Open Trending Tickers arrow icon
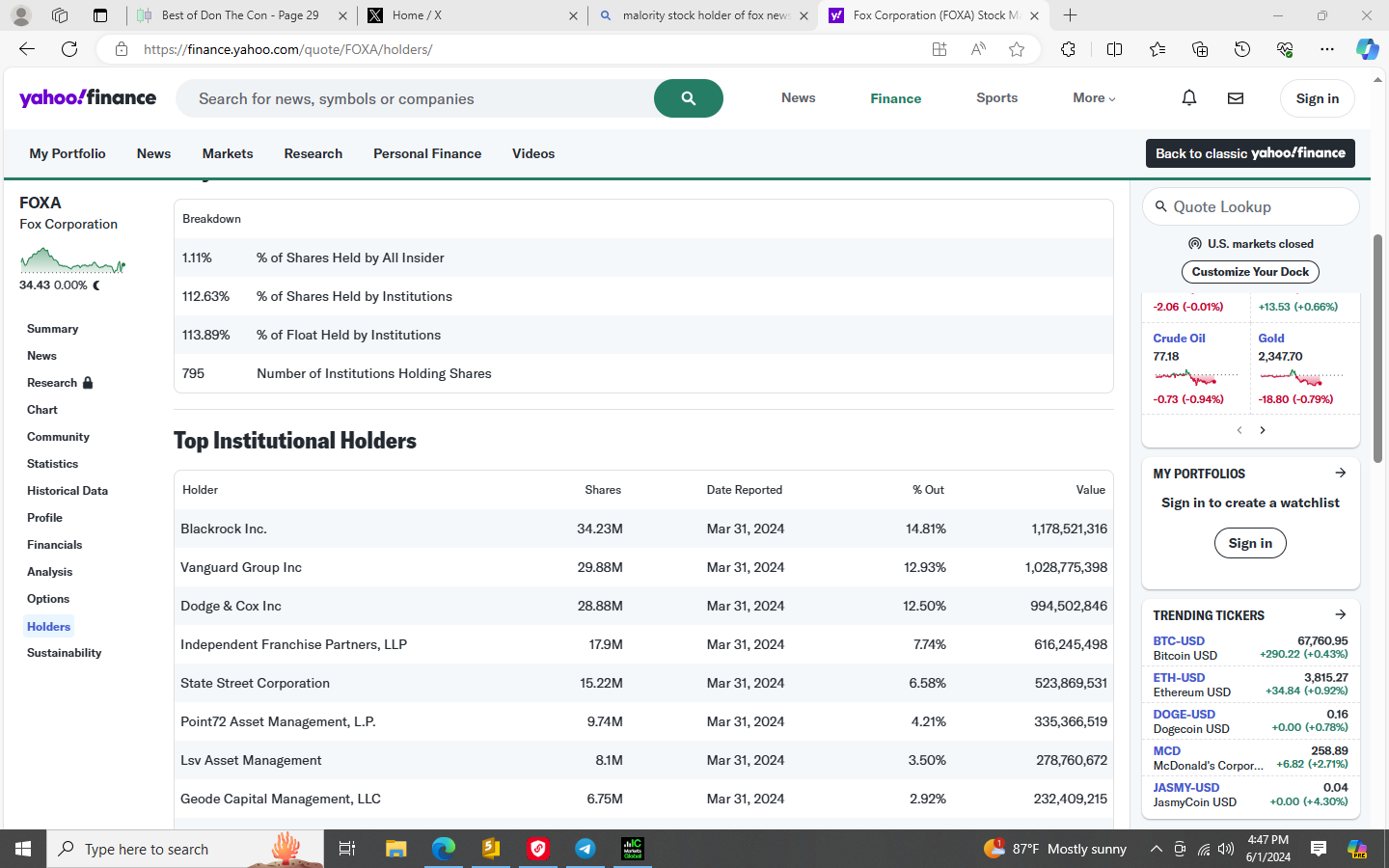Viewport: 1389px width, 868px height. [1340, 614]
